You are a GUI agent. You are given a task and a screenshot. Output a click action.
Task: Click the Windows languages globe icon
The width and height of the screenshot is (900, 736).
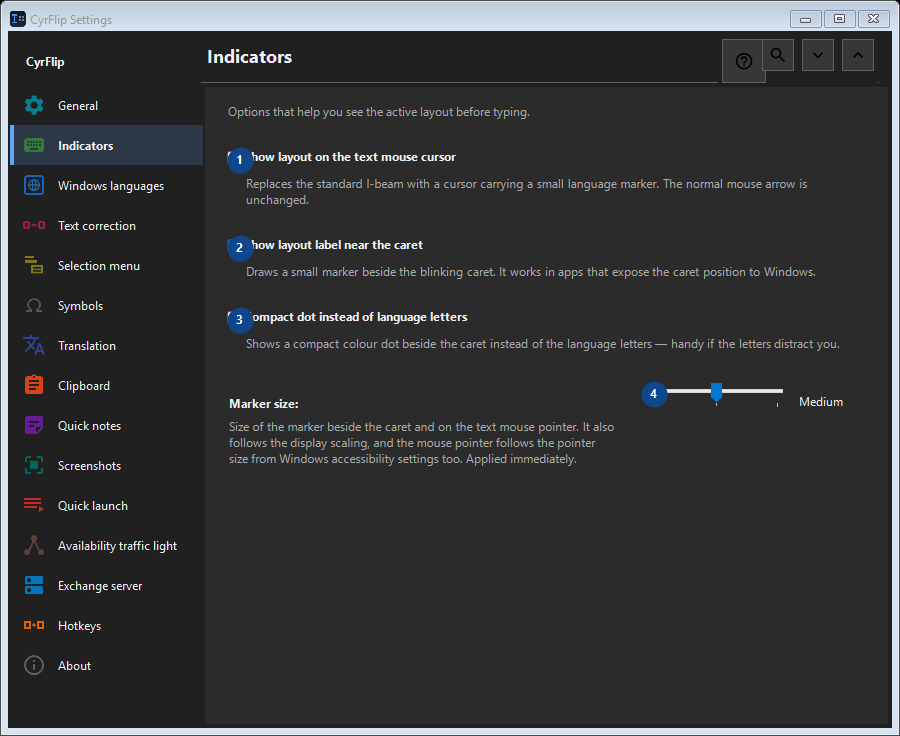[x=34, y=185]
